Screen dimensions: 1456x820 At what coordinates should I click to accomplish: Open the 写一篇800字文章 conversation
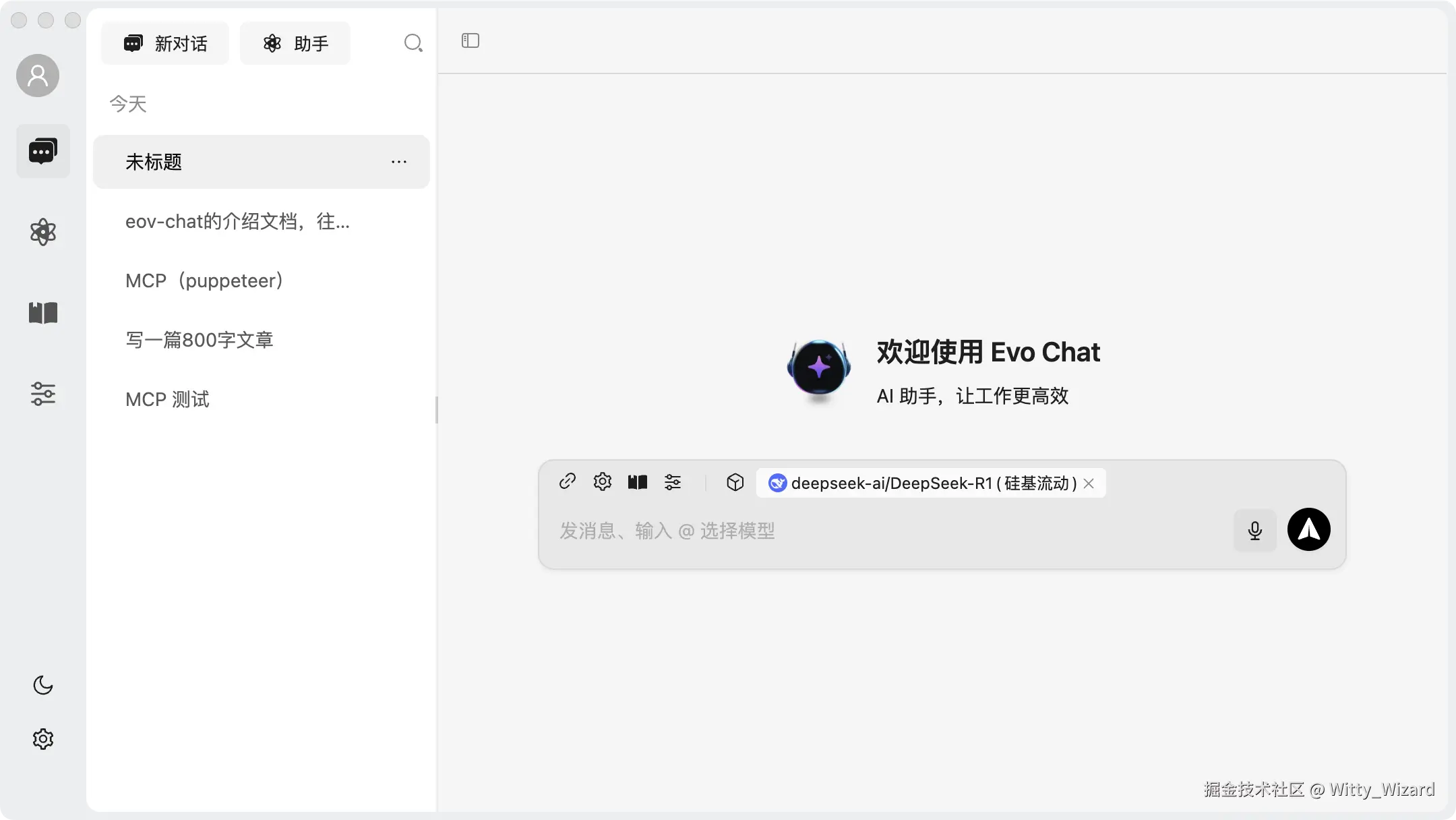[x=200, y=340]
